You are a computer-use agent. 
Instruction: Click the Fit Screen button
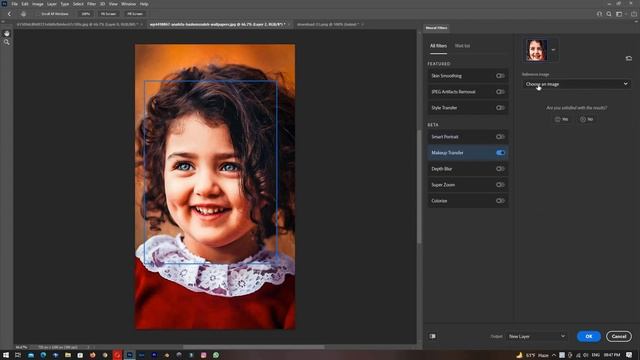[109, 14]
